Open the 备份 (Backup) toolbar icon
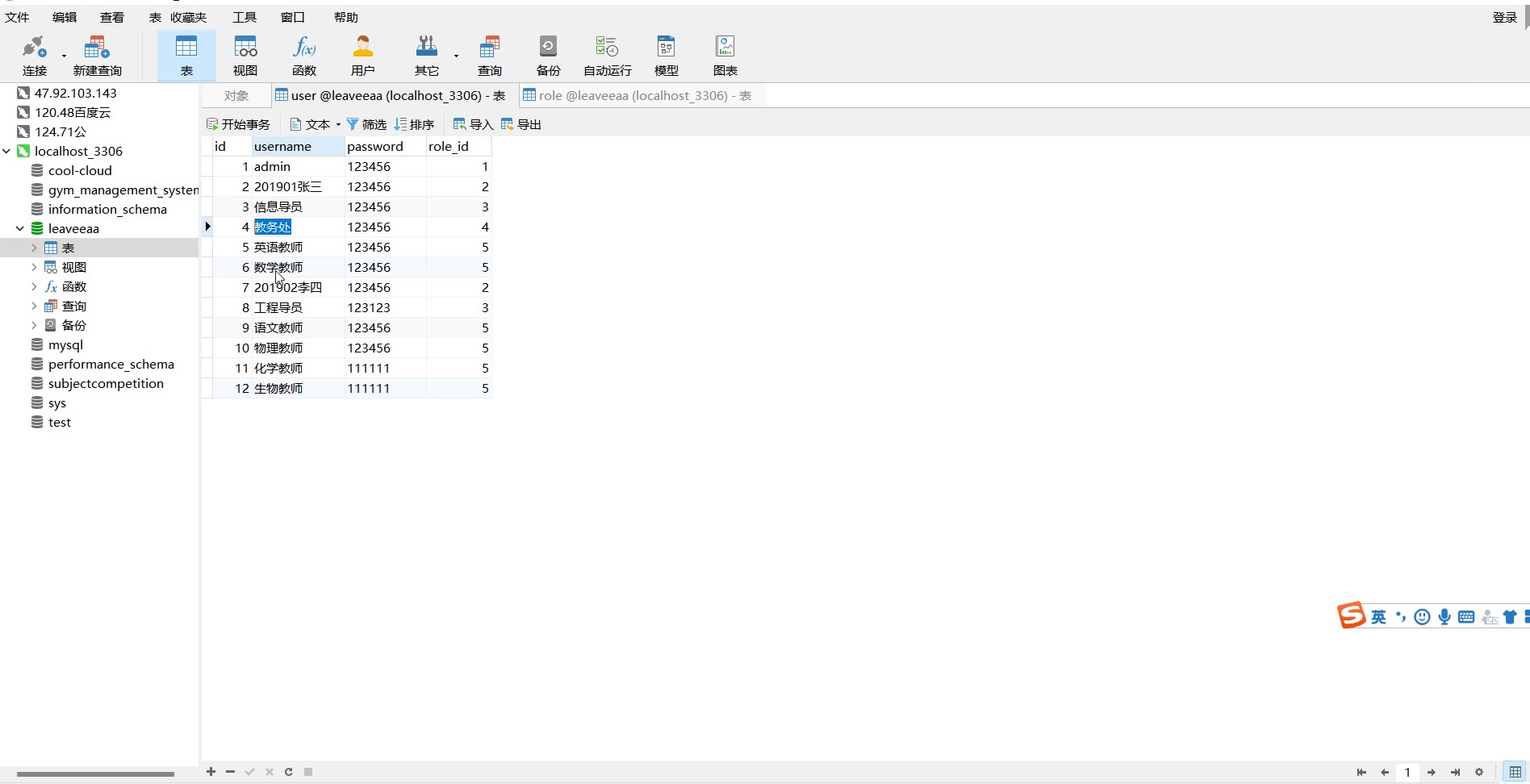The width and height of the screenshot is (1530, 784). tap(548, 56)
